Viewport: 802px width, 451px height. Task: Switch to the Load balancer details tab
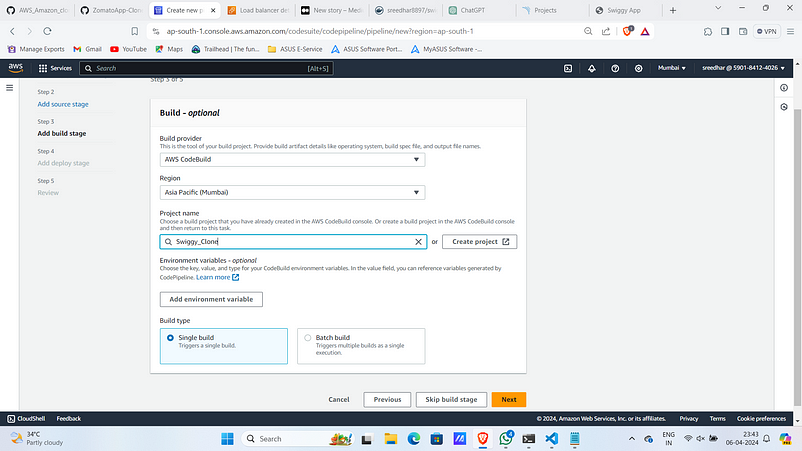(258, 10)
